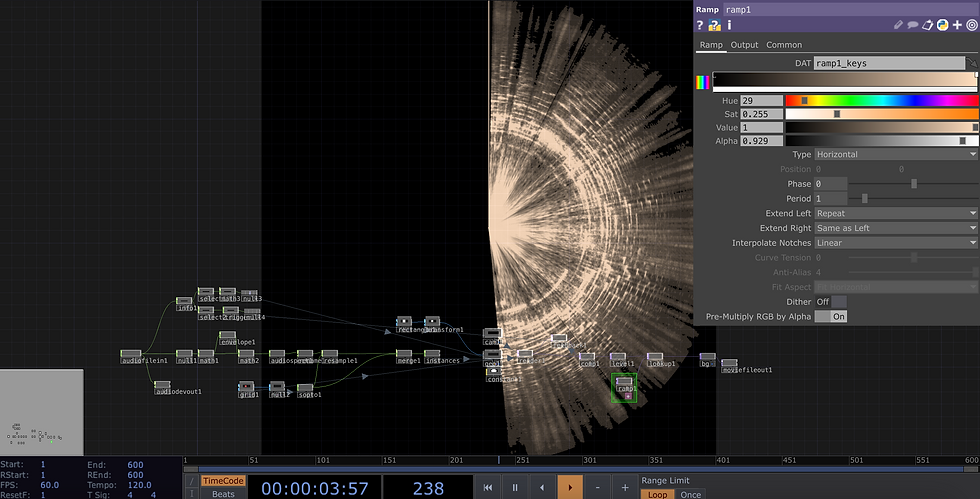
Task: Set Range Limit to Once
Action: (x=691, y=494)
